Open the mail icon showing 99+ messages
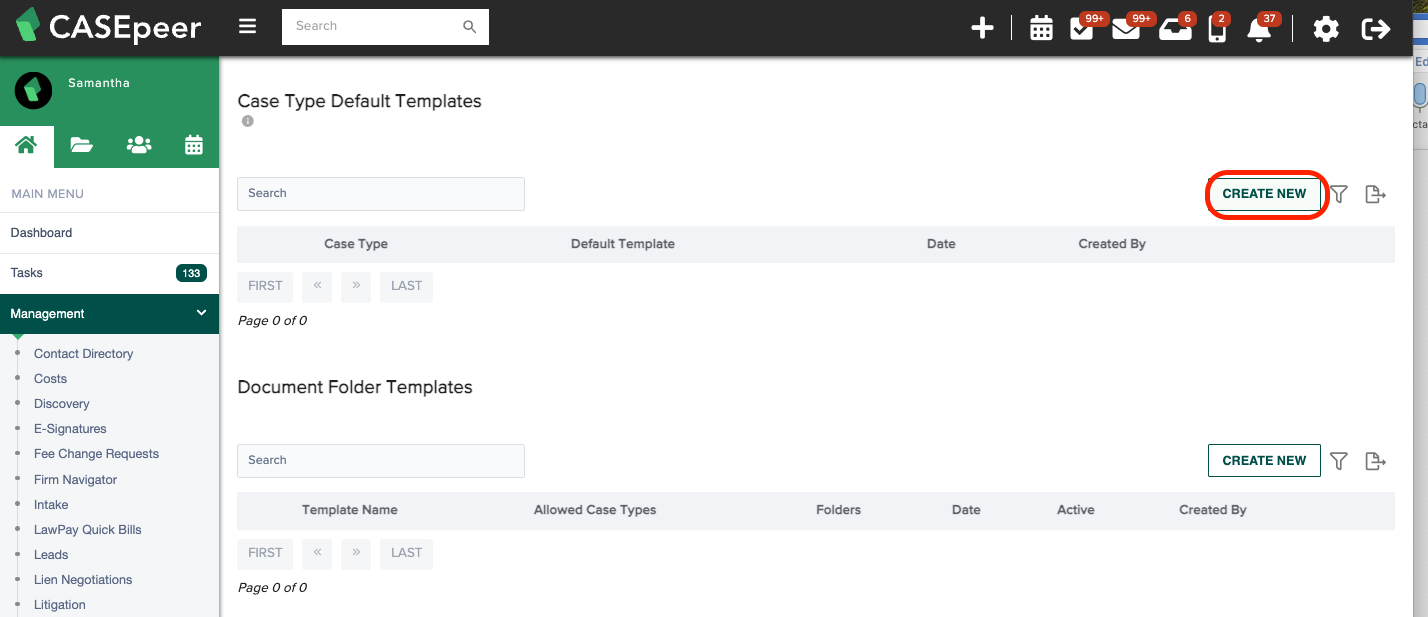 [x=1127, y=30]
